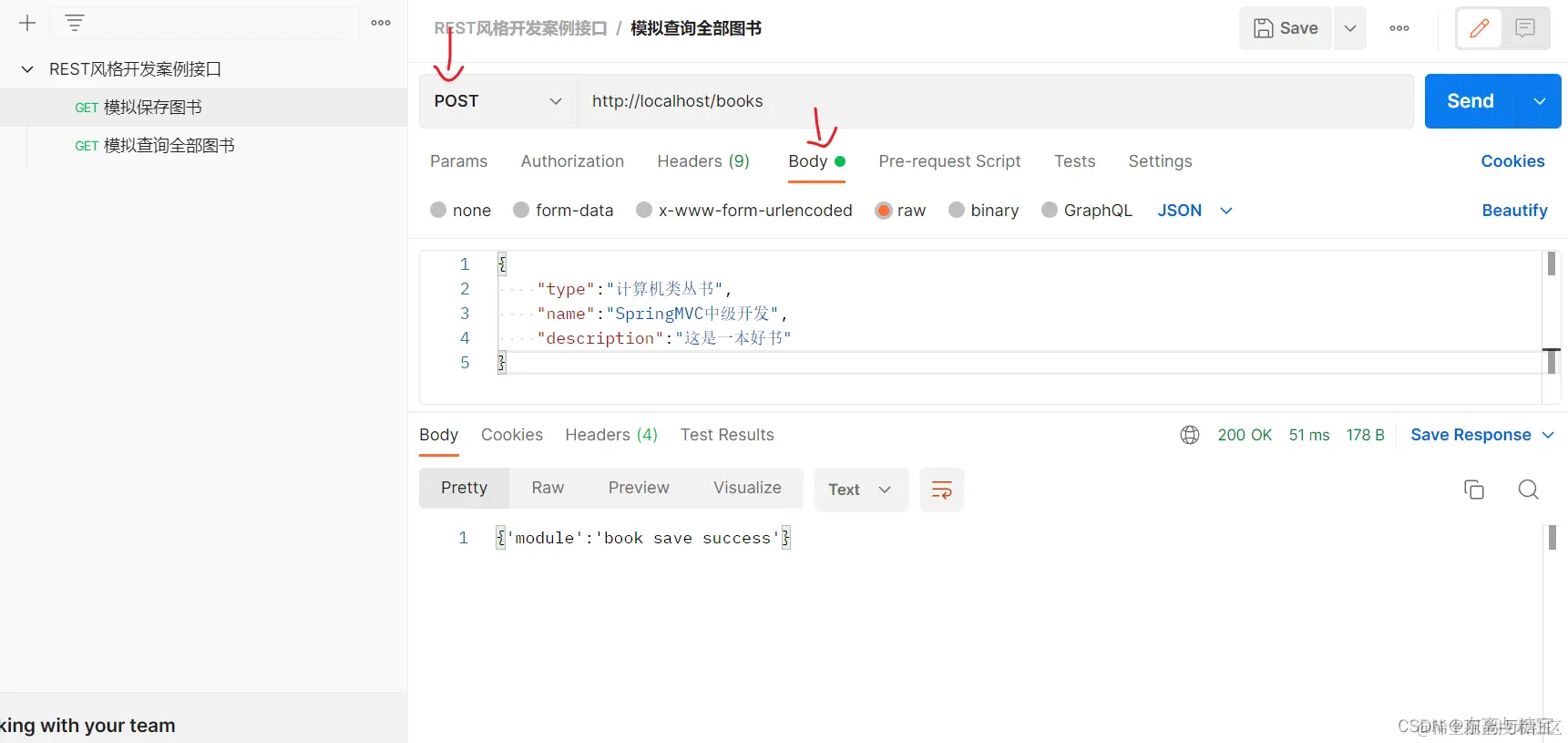The height and width of the screenshot is (743, 1568).
Task: Click the sidebar search input field
Action: tap(204, 23)
